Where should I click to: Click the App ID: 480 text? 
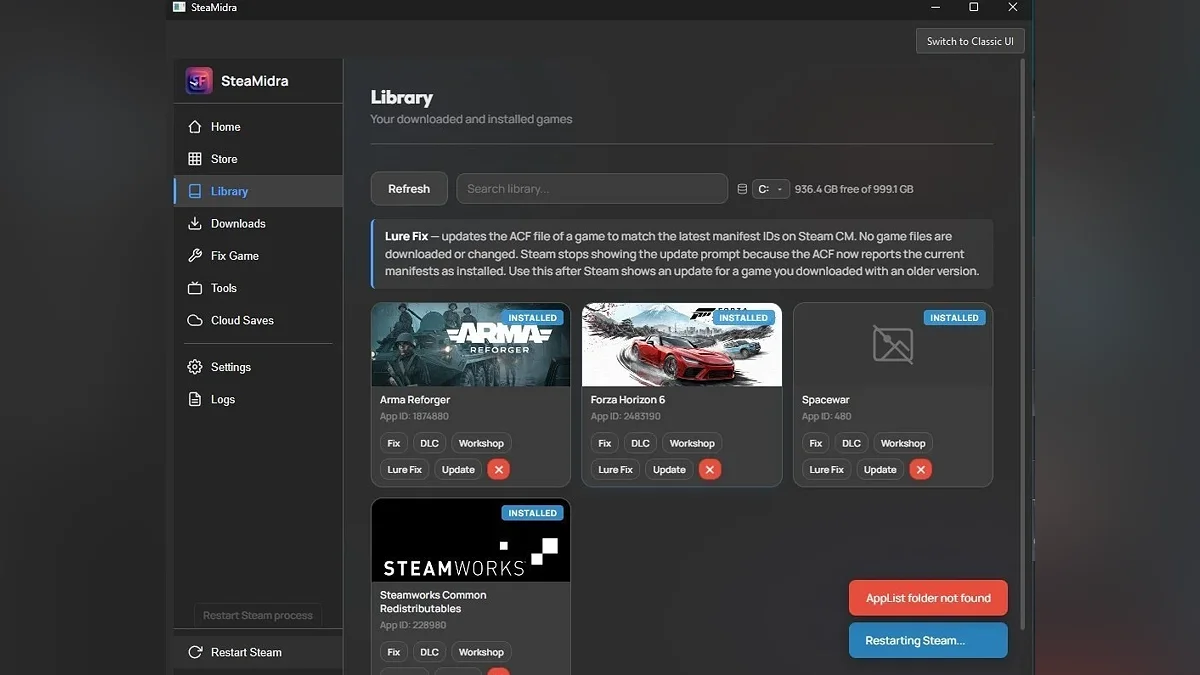click(826, 416)
